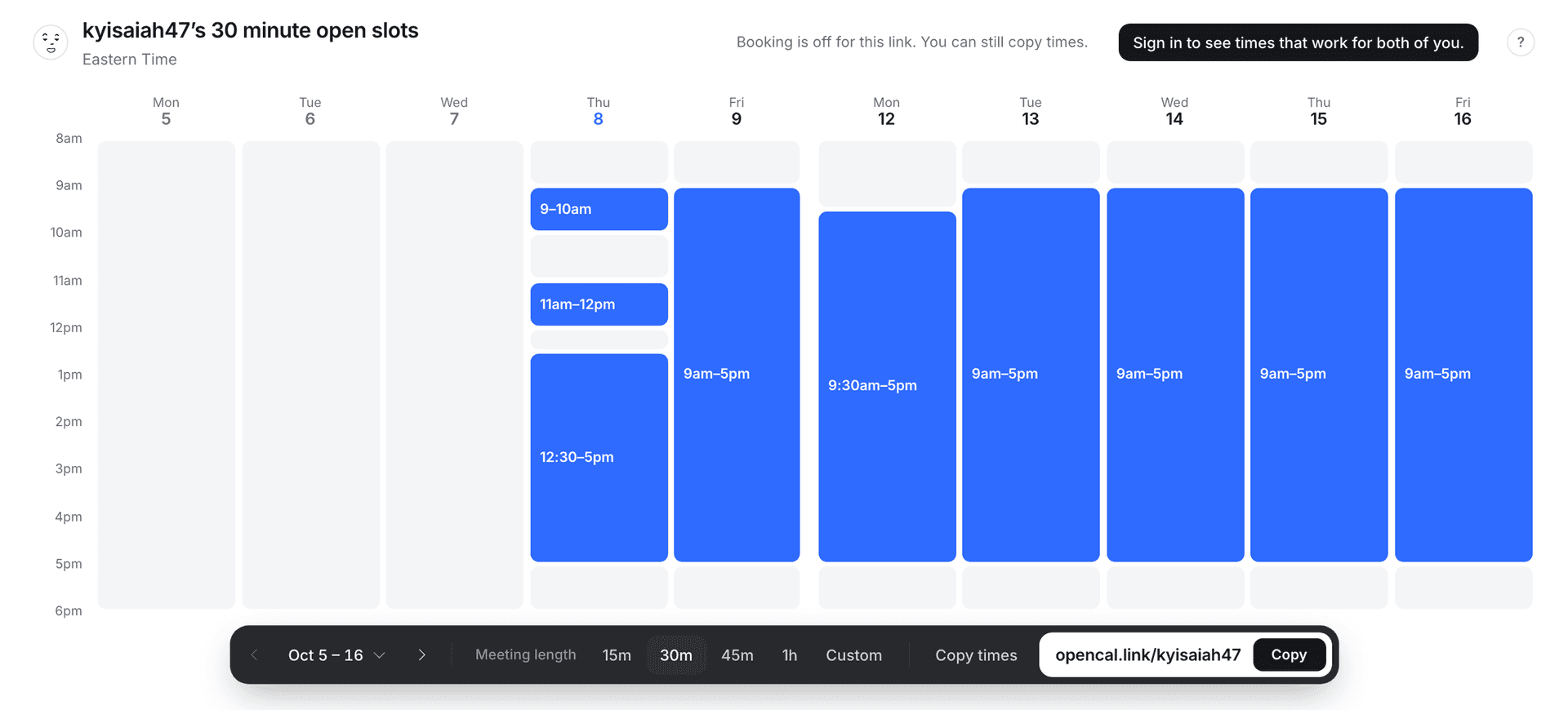The width and height of the screenshot is (1568, 710).
Task: Select 1h meeting length
Action: pyautogui.click(x=790, y=655)
